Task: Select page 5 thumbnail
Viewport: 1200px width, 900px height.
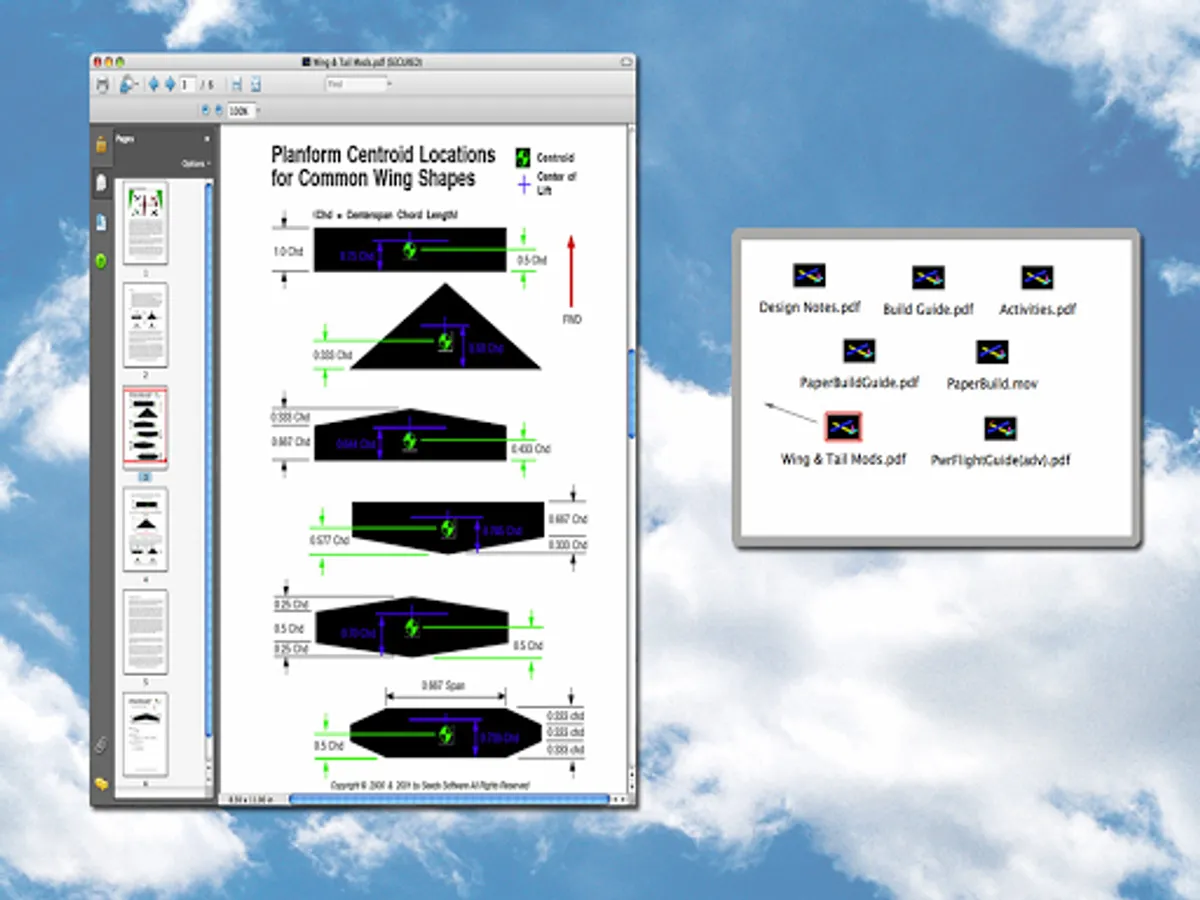Action: 145,632
